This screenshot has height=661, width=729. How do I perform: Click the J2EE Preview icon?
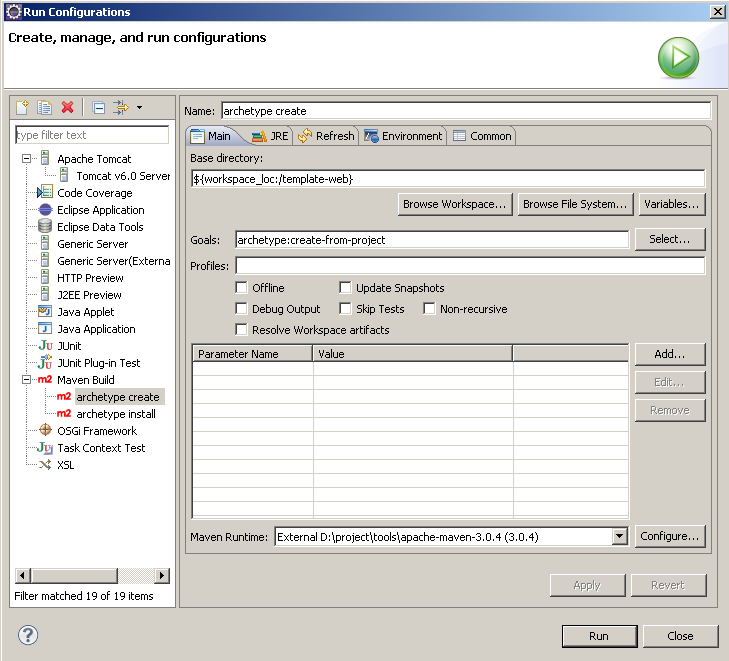point(45,294)
